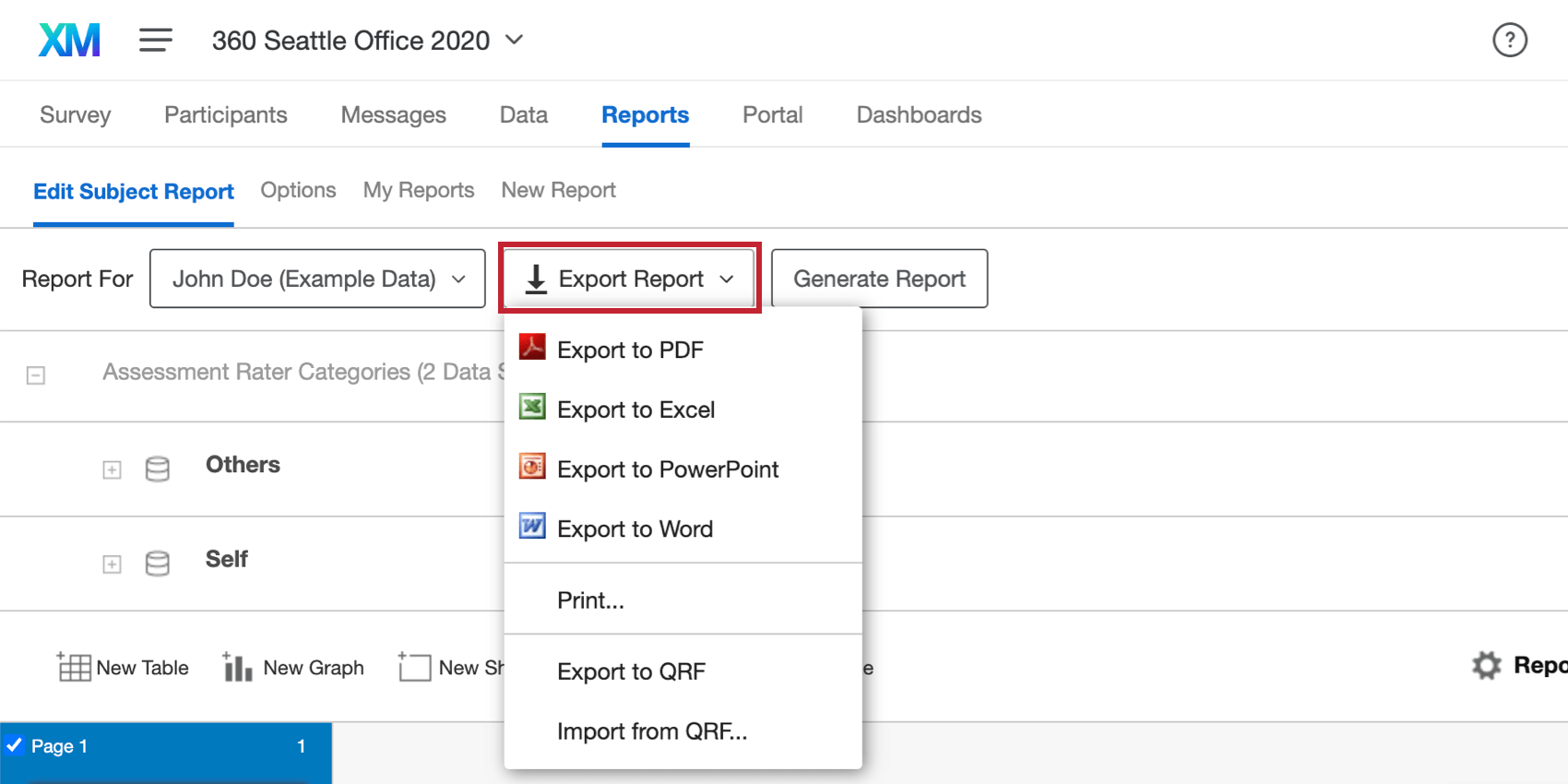Click the New Table grid icon
The image size is (1568, 784).
tap(74, 666)
